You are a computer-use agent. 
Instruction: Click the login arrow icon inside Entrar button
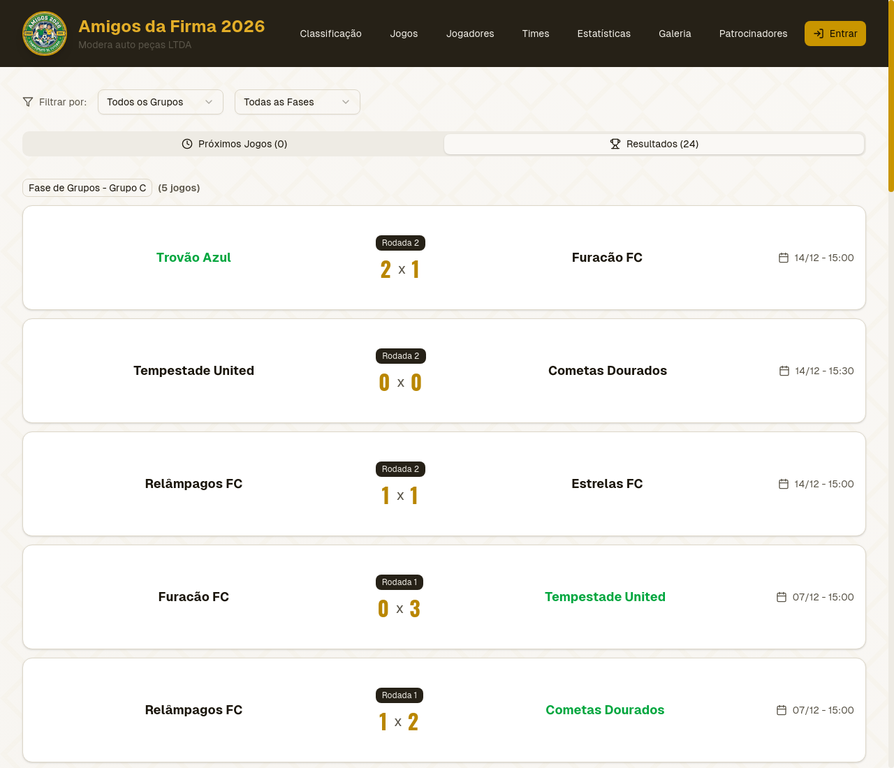pyautogui.click(x=817, y=33)
